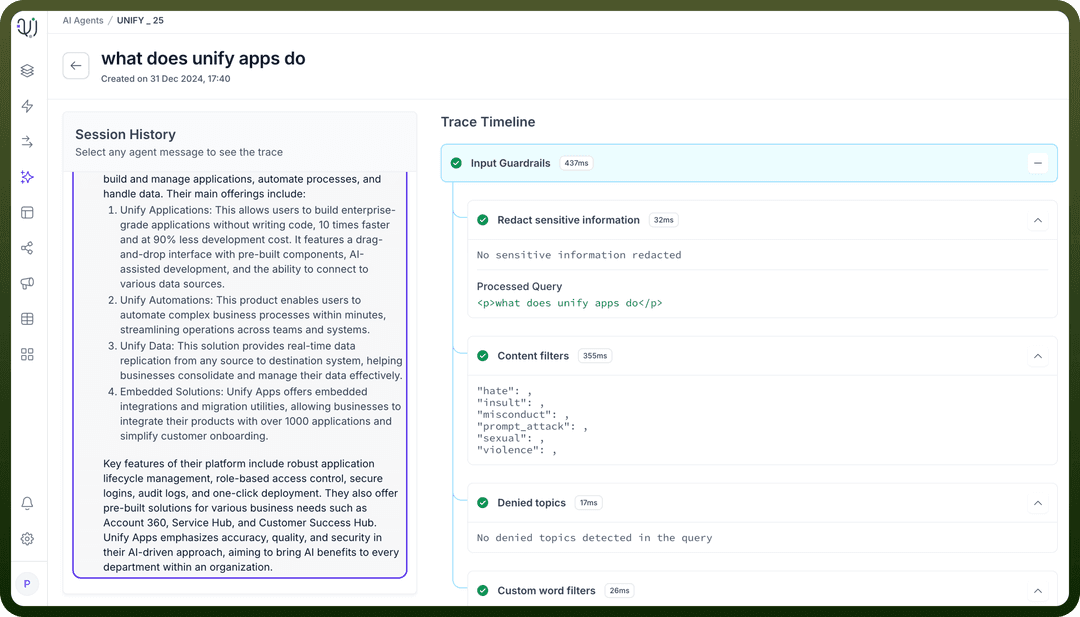Open the P user profile avatar
The width and height of the screenshot is (1080, 617).
point(27,584)
